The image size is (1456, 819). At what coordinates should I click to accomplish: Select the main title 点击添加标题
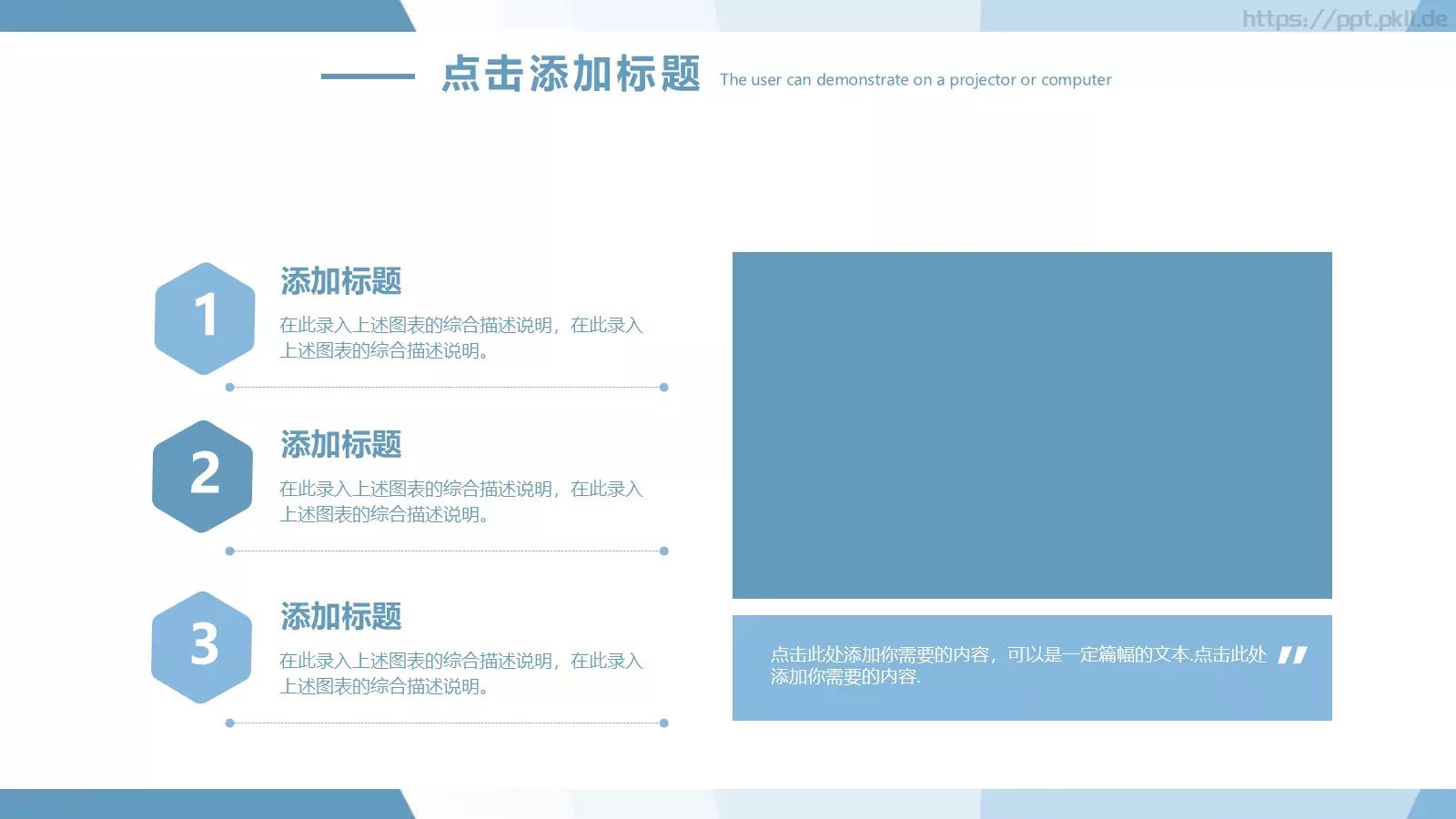click(x=571, y=74)
